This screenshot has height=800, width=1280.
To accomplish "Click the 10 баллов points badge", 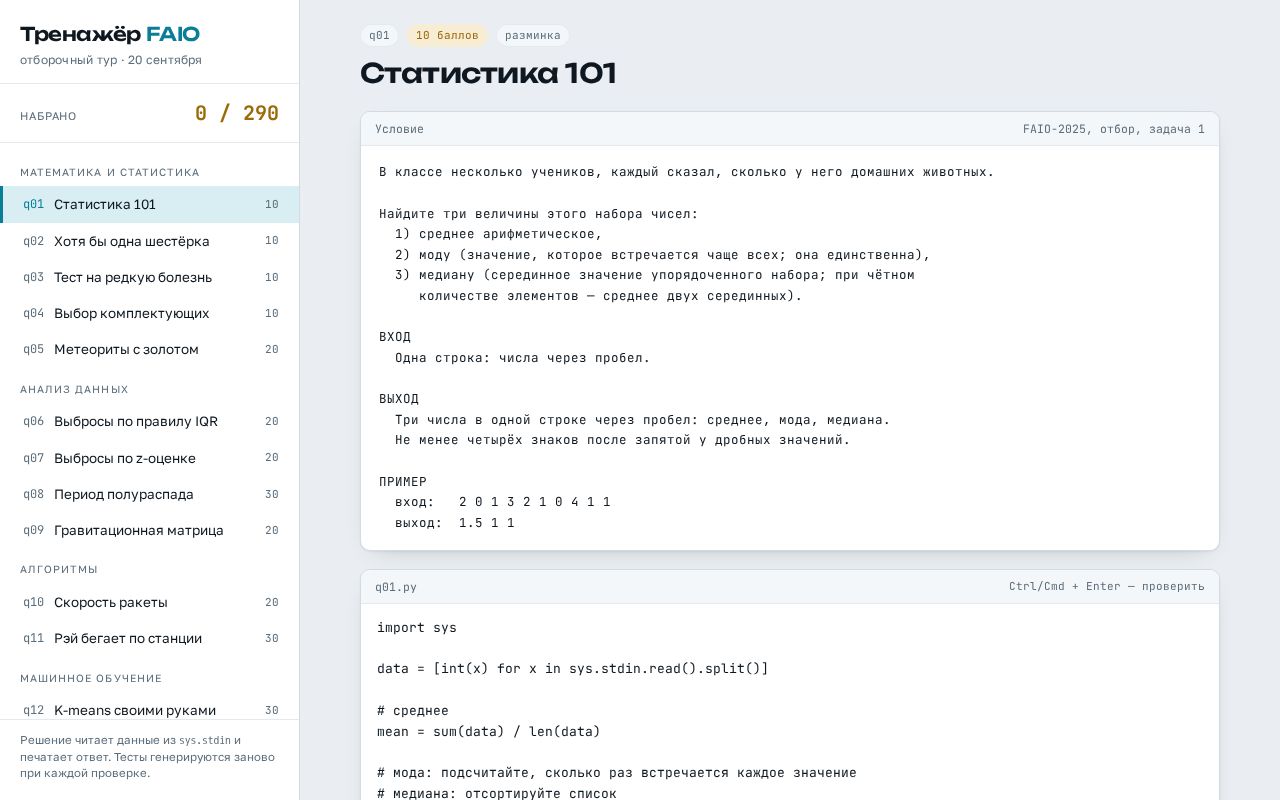I will point(447,36).
